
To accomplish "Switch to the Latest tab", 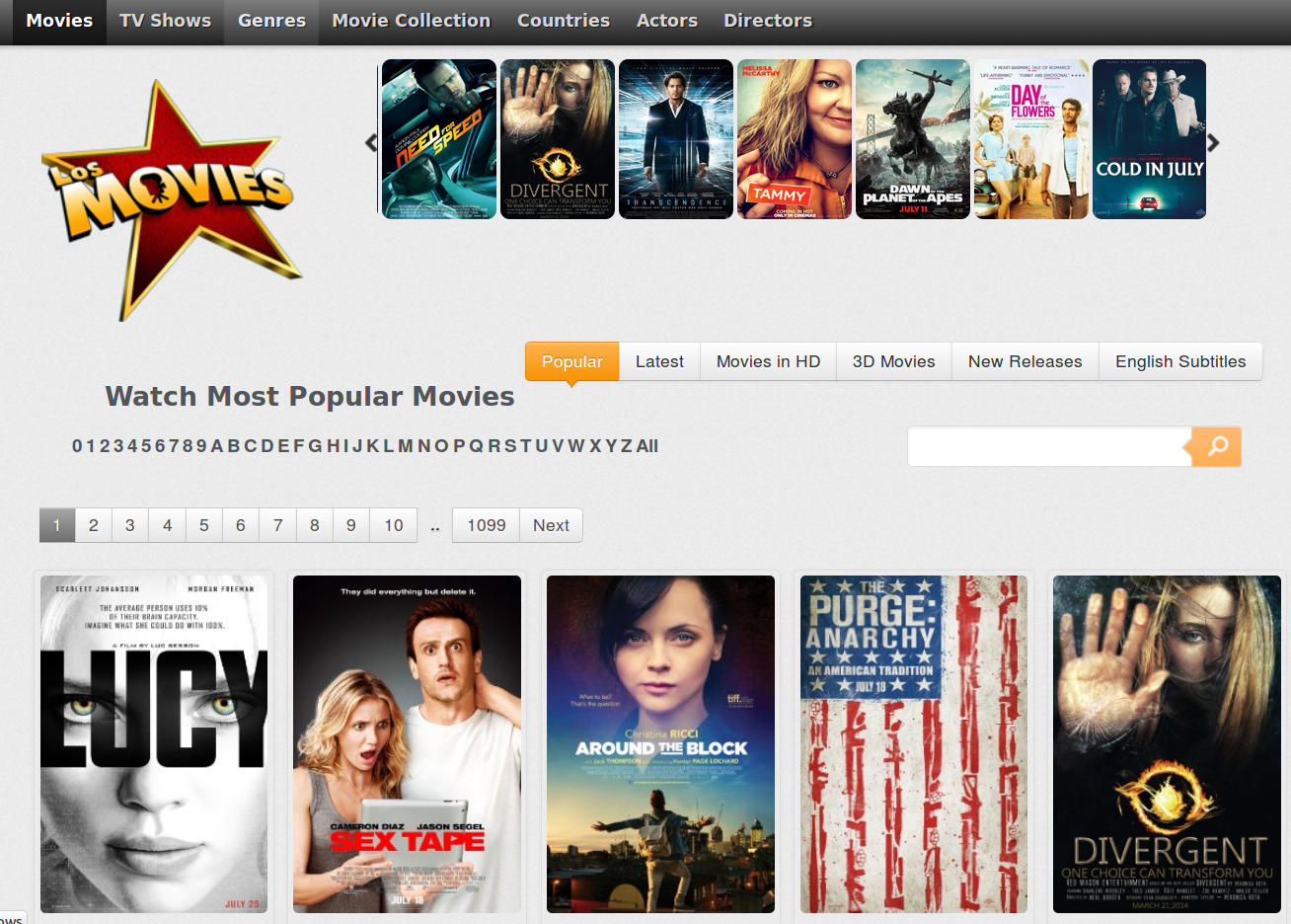I will click(x=659, y=361).
